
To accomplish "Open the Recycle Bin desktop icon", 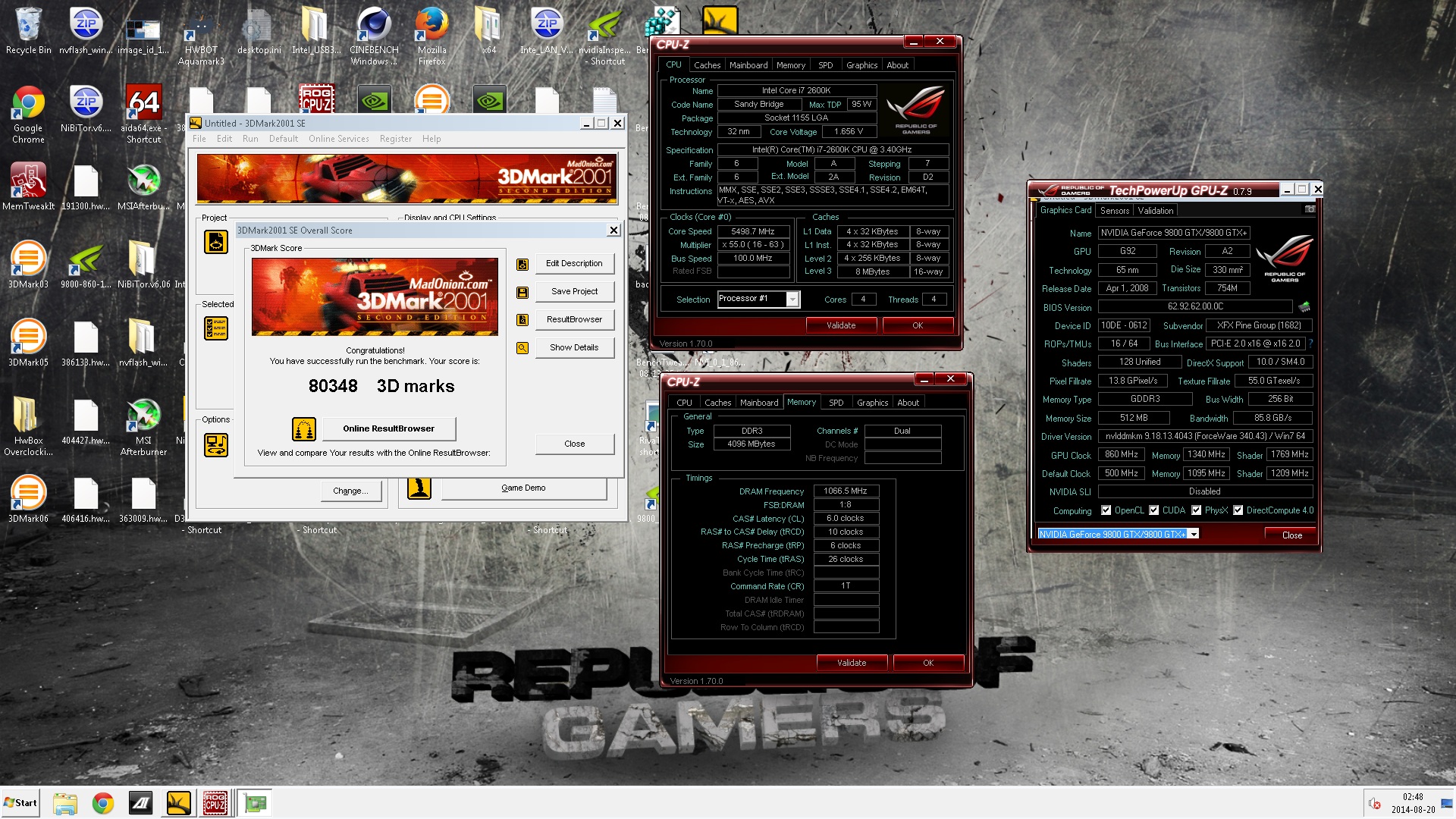I will click(x=28, y=30).
